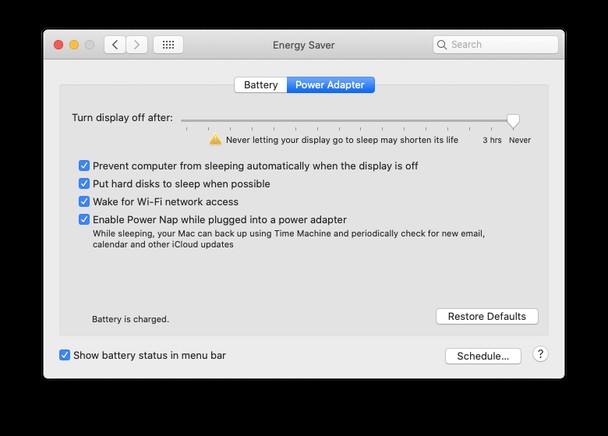Go back with the left chevron button
The image size is (608, 436).
115,45
